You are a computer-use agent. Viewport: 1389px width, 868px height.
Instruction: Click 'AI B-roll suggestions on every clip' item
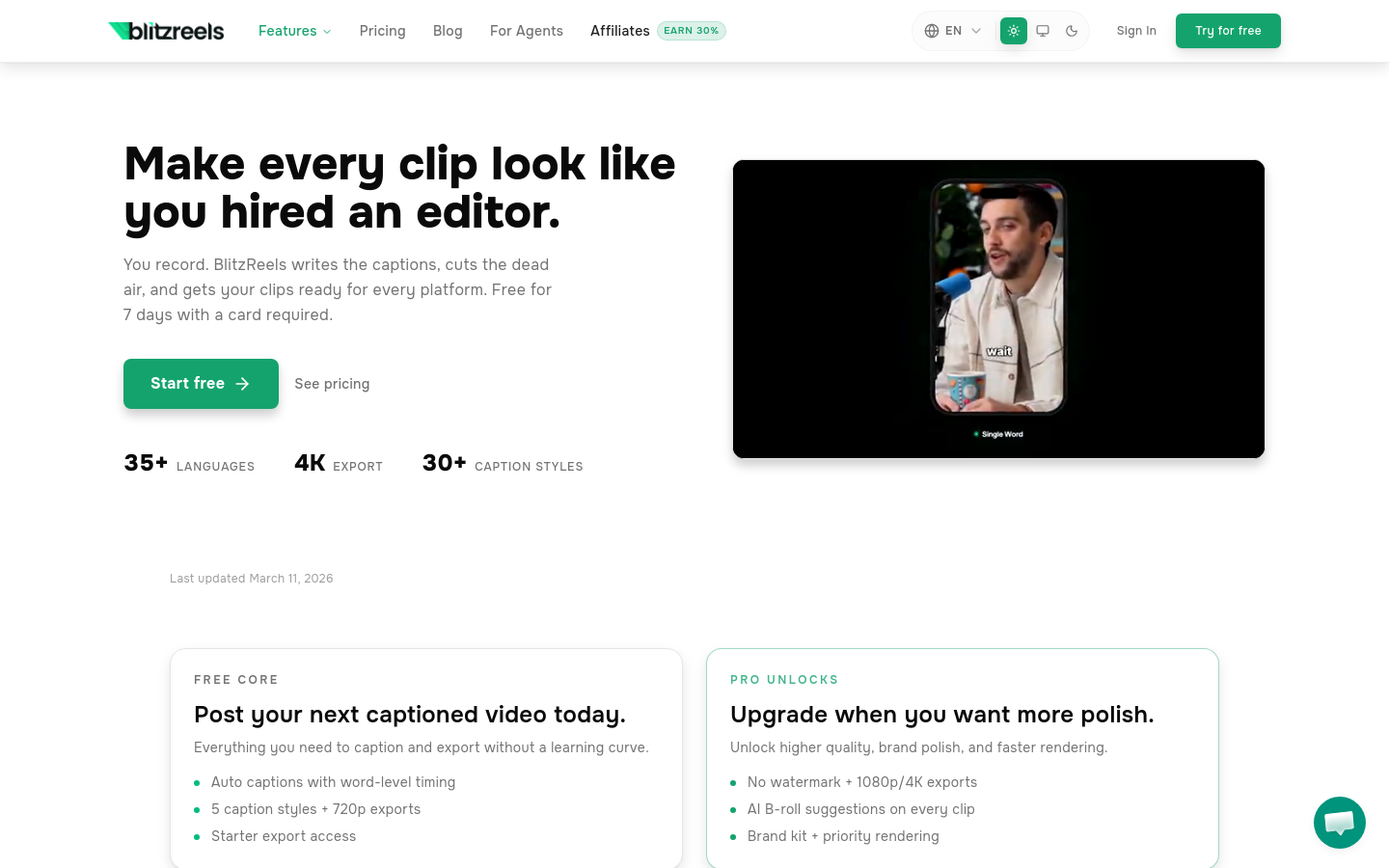pos(861,809)
